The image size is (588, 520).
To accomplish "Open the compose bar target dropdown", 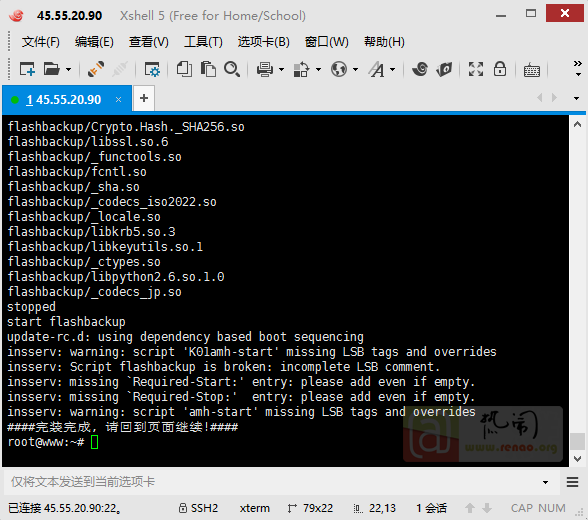I will (x=545, y=482).
